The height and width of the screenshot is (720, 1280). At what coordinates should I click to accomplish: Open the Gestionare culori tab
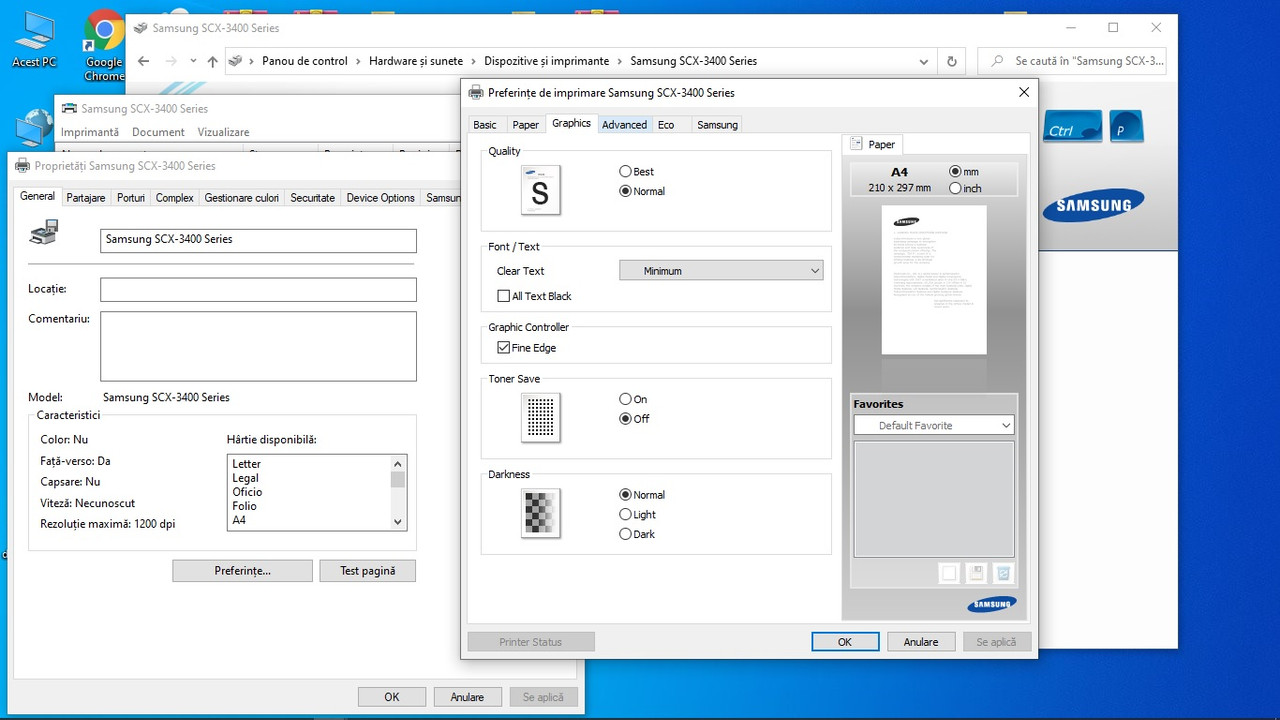pos(242,198)
